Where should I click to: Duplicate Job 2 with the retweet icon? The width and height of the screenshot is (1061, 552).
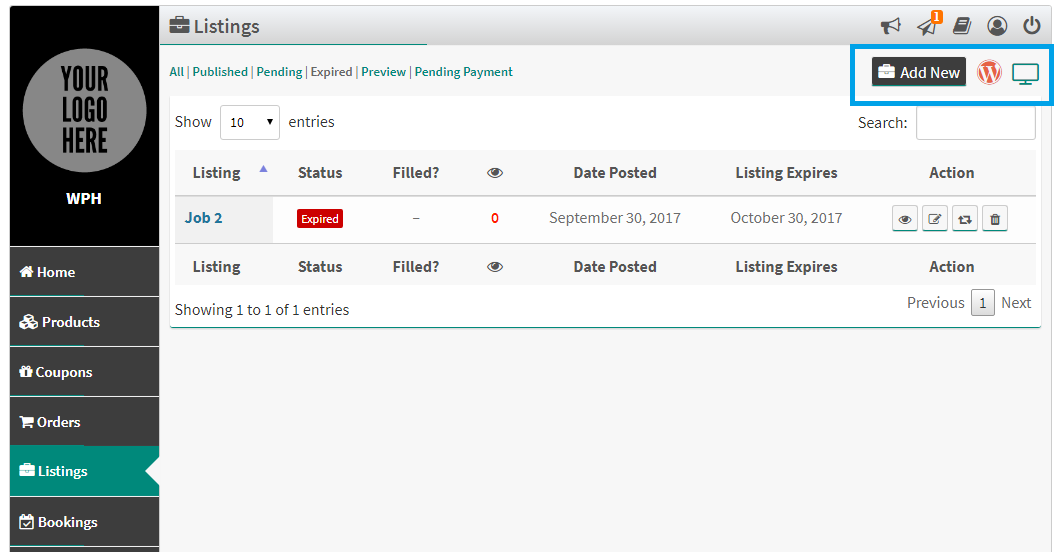[x=965, y=218]
